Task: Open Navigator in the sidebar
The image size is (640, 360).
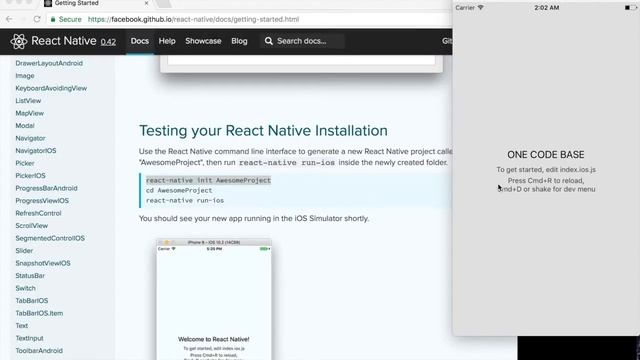Action: 30,138
